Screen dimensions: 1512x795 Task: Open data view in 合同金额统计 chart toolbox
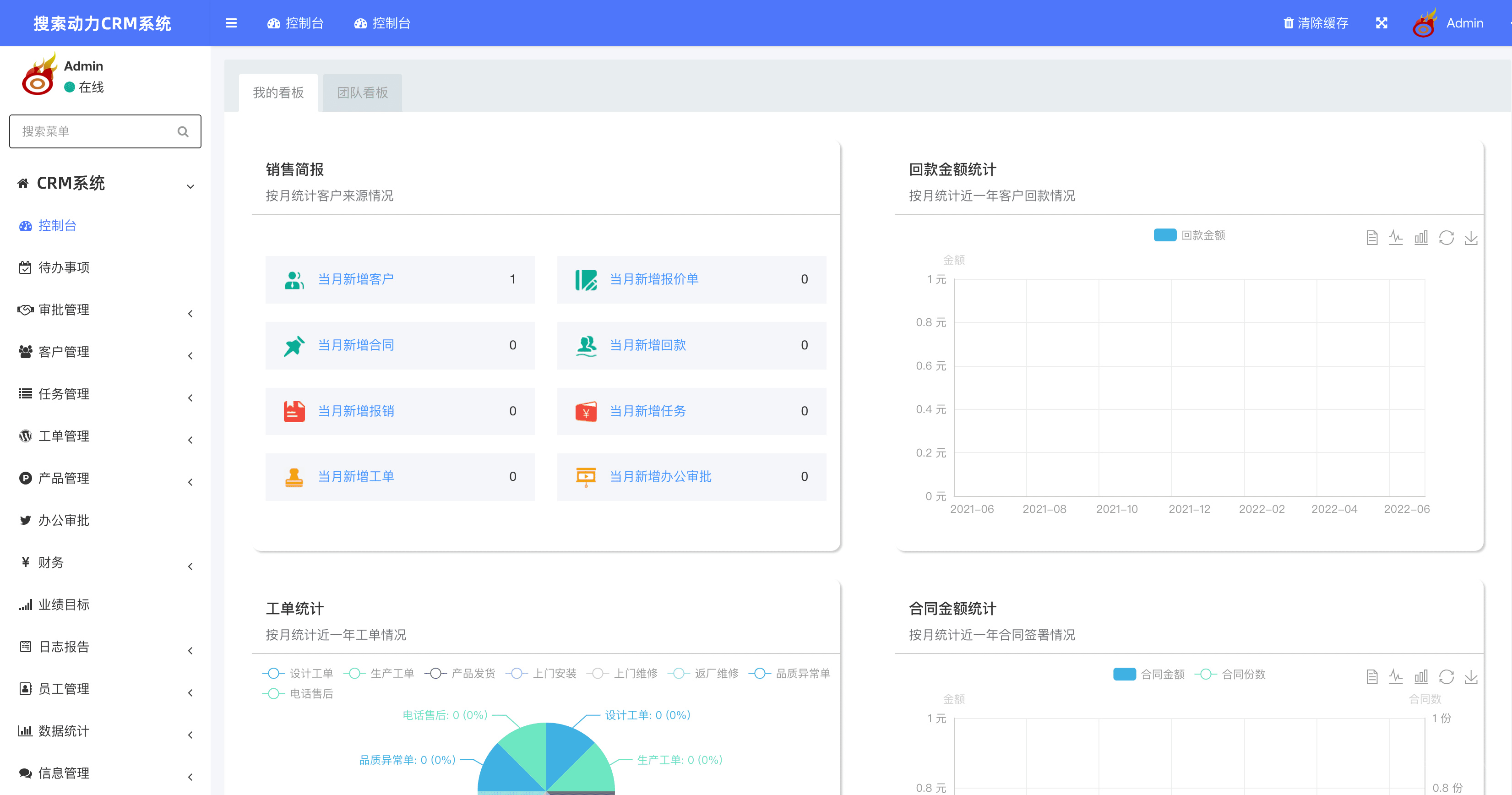coord(1372,676)
